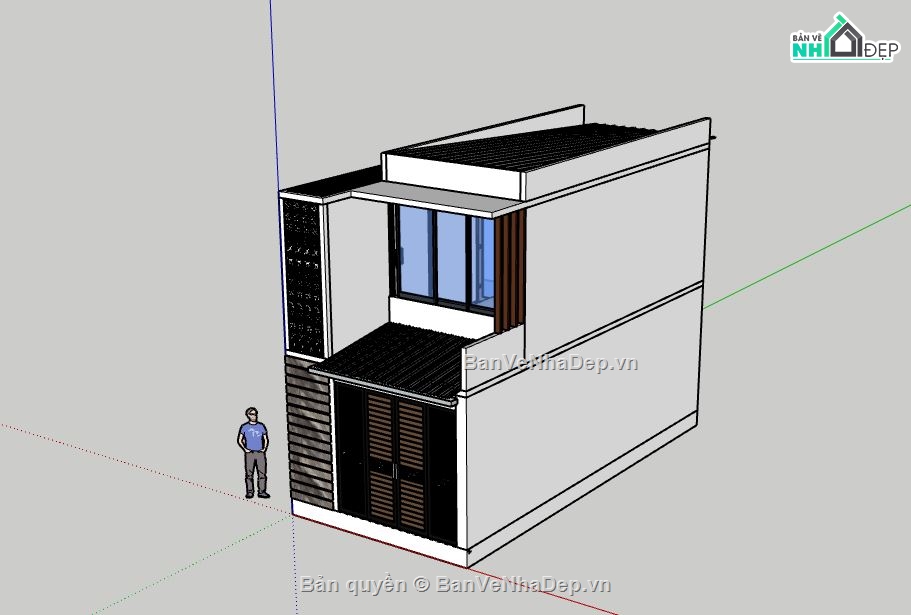Select the horizontal slat panel near figure
This screenshot has height=615, width=911.
[x=308, y=430]
